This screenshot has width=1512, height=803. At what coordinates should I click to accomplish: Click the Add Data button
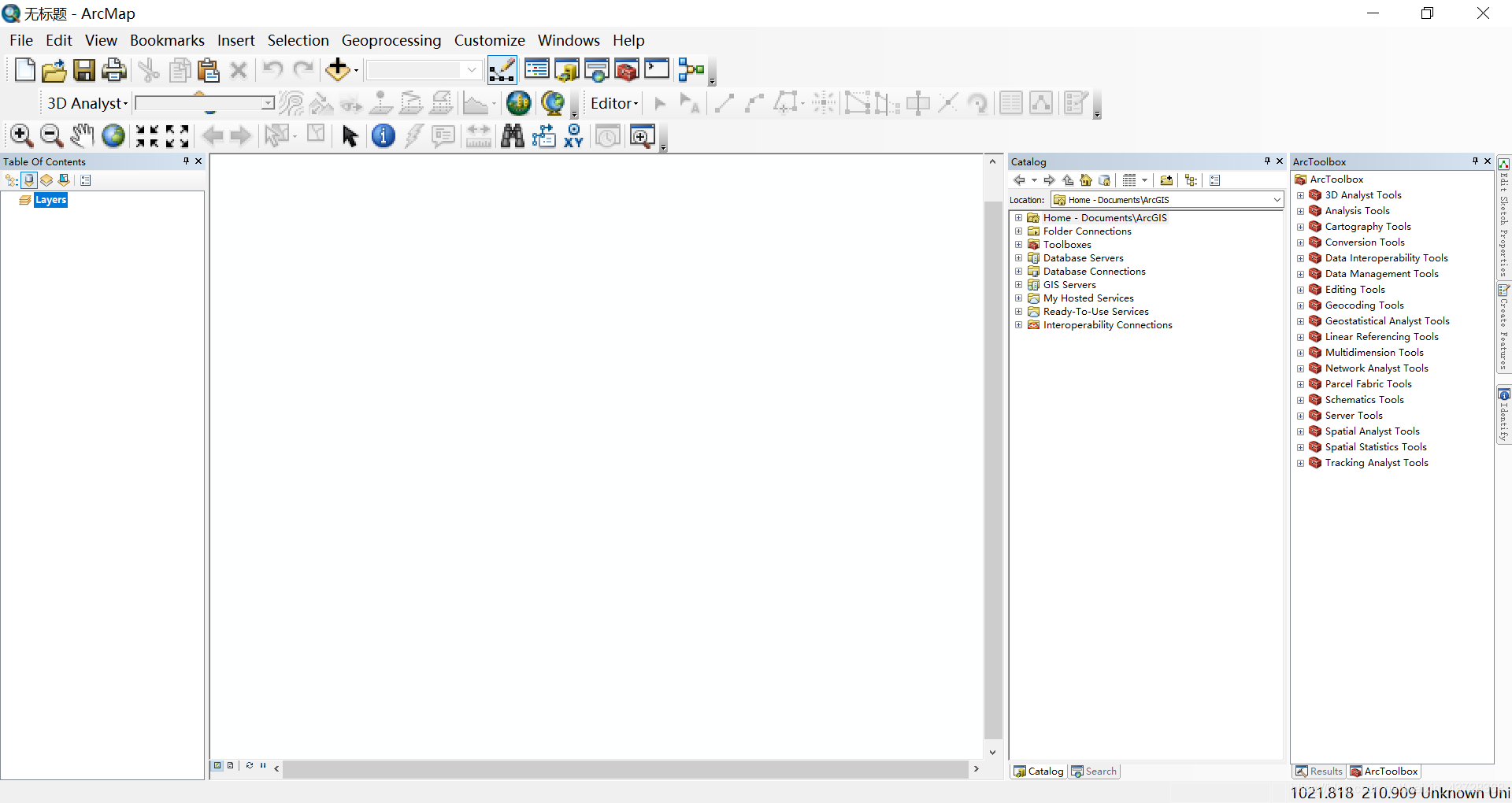(x=338, y=70)
